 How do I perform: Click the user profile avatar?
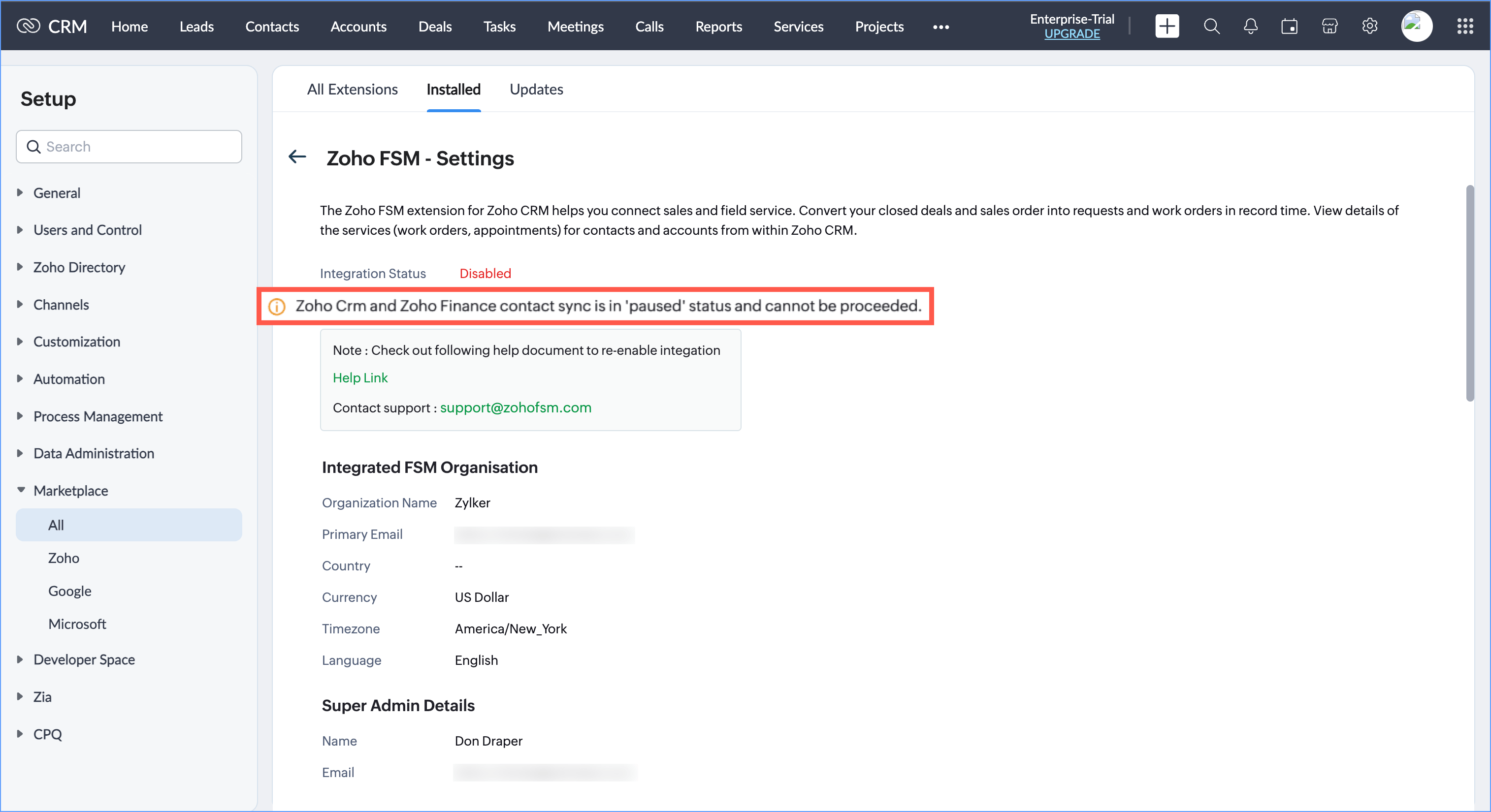click(1416, 26)
